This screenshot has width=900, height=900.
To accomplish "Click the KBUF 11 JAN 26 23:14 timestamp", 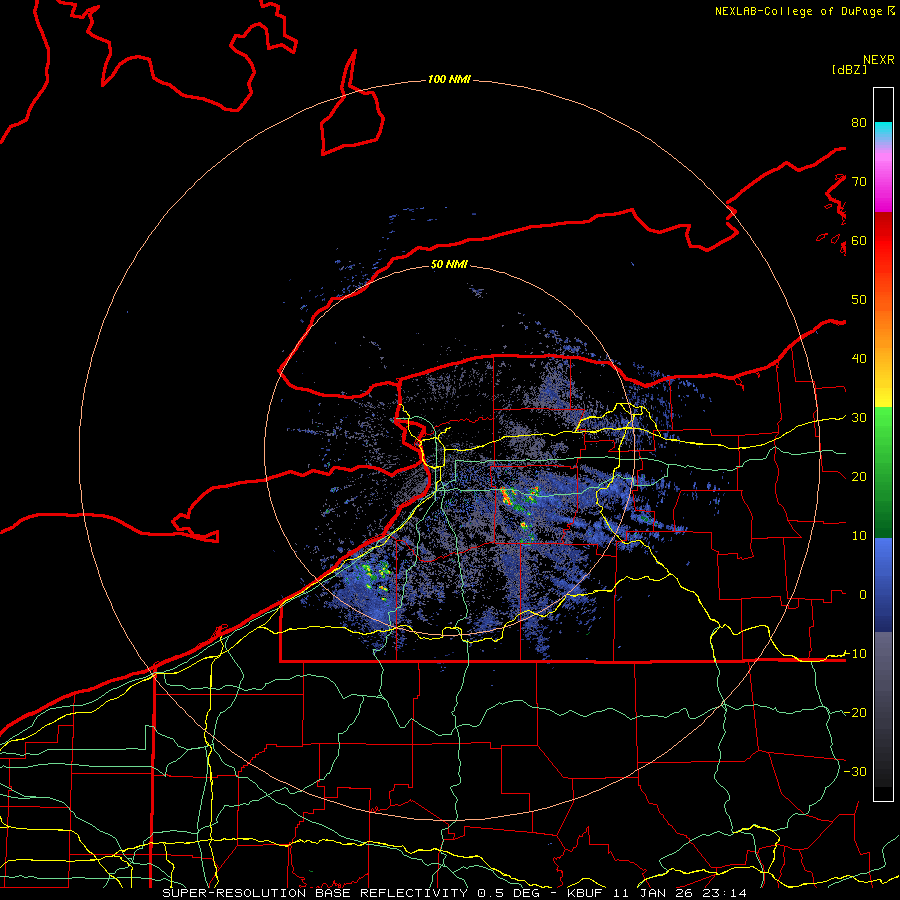I will [x=657, y=893].
